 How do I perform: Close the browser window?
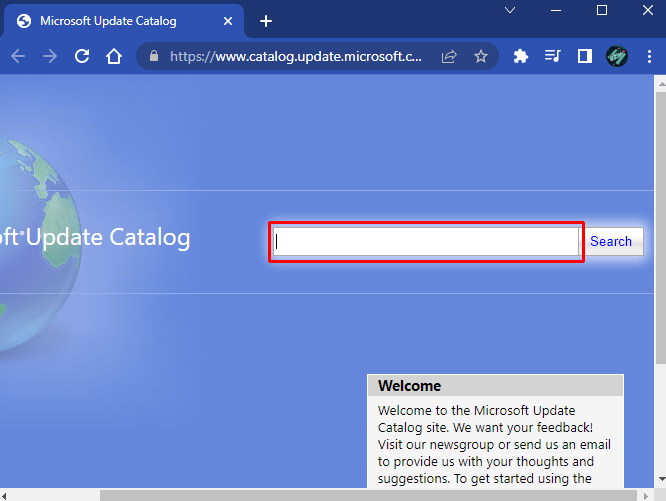(x=647, y=10)
